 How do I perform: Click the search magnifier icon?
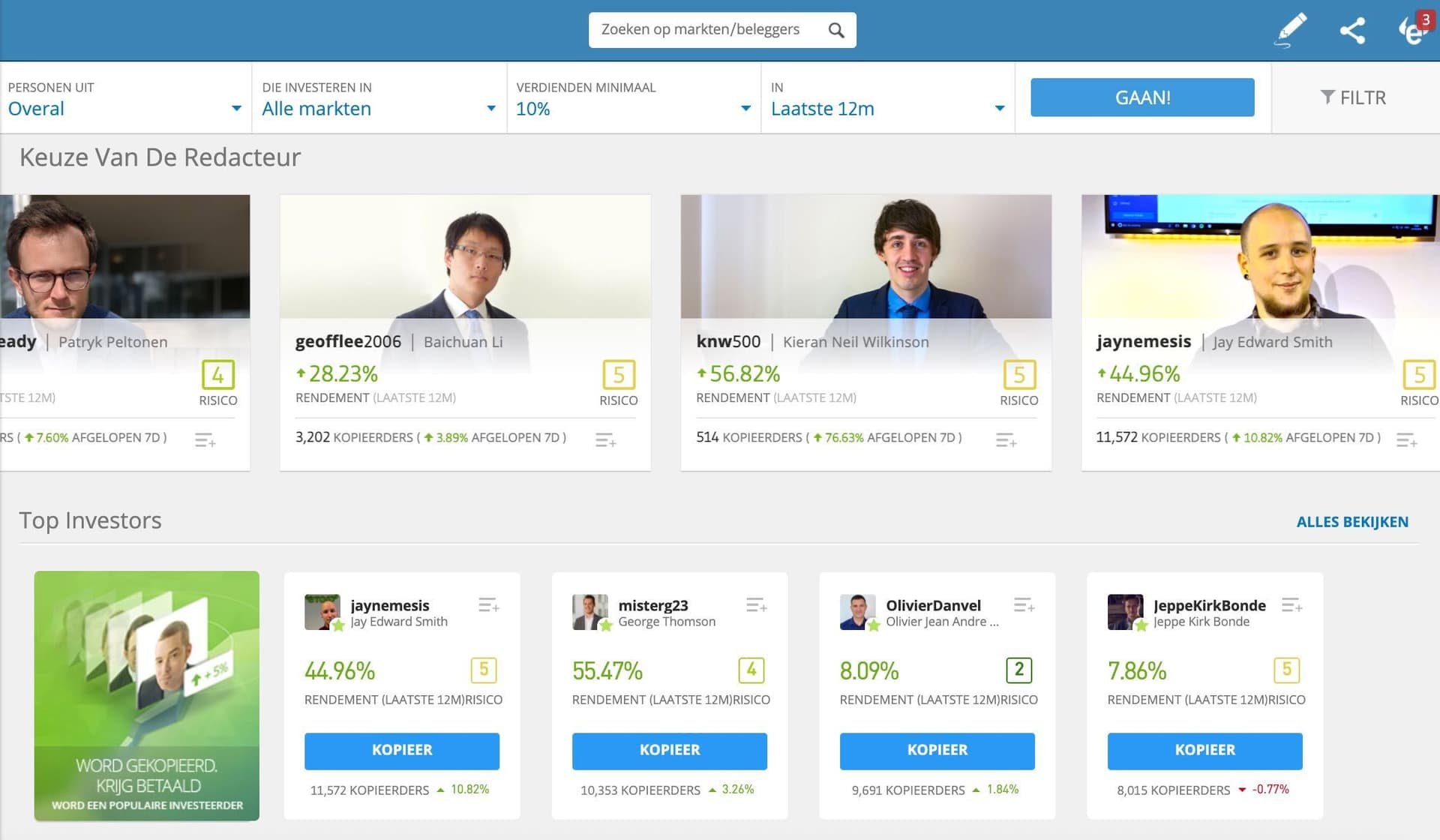836,30
